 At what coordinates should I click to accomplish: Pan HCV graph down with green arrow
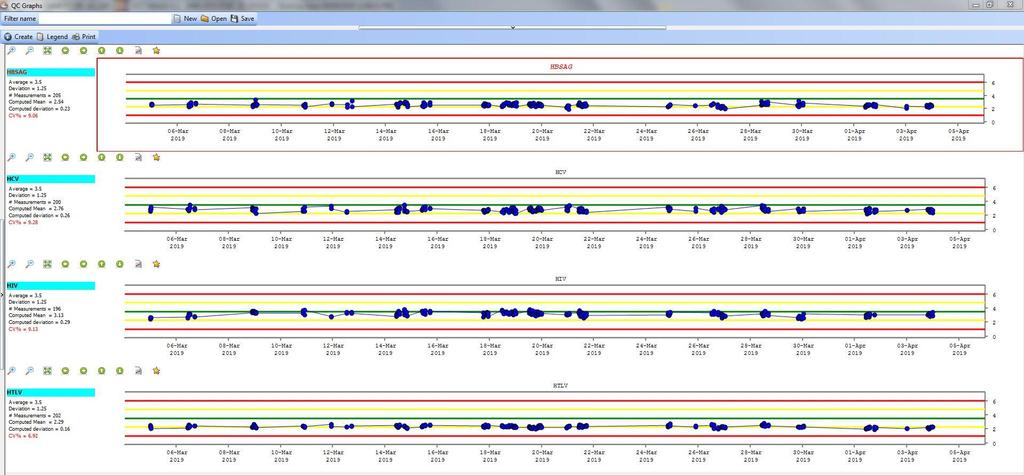point(120,157)
